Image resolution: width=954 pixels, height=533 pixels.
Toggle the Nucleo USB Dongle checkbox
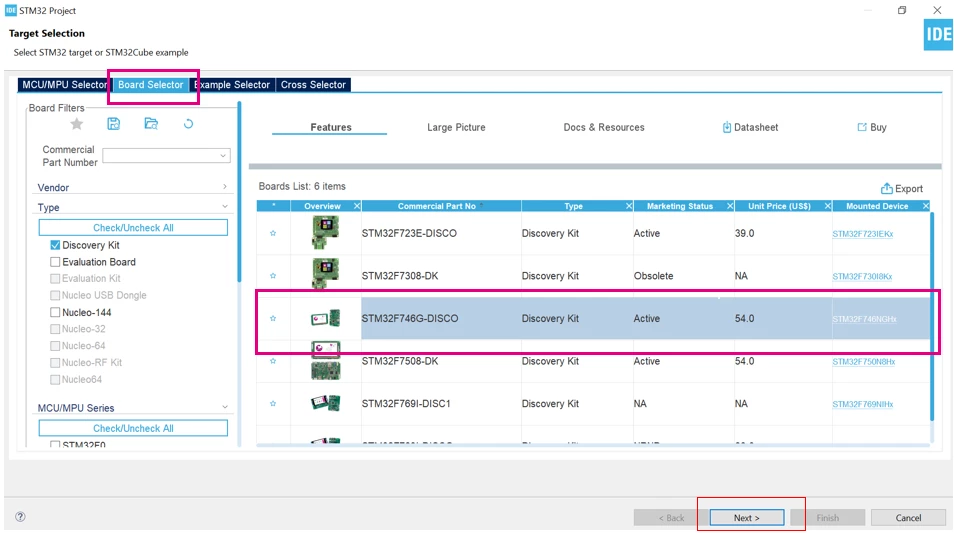coord(55,296)
